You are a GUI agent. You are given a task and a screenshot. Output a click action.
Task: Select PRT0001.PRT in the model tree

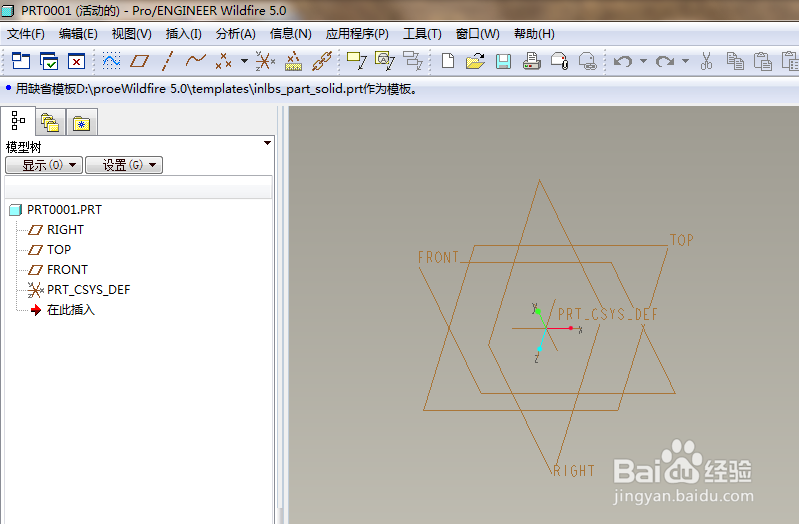click(56, 210)
